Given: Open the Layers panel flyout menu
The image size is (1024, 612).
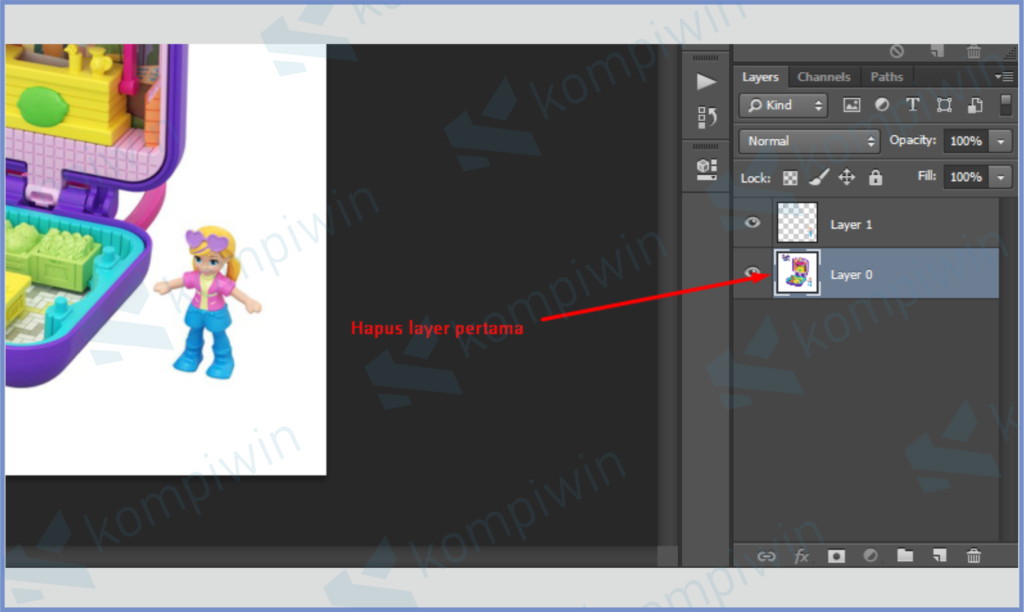Looking at the screenshot, I should click(1003, 77).
